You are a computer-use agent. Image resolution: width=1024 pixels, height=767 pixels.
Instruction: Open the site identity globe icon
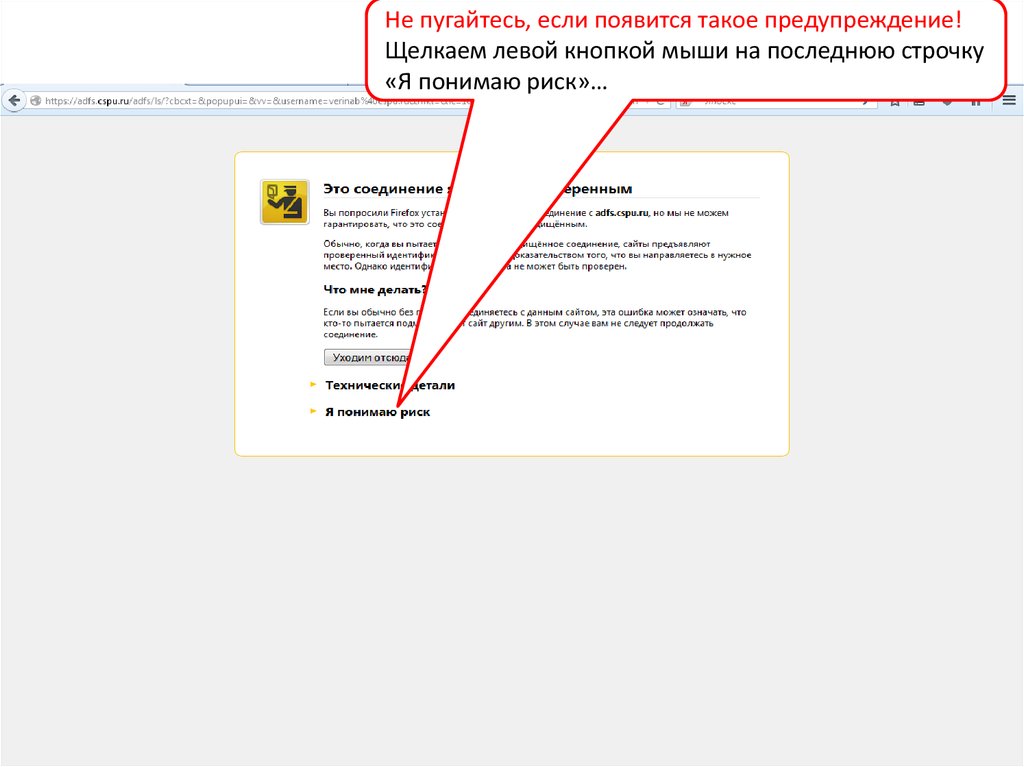(x=36, y=101)
